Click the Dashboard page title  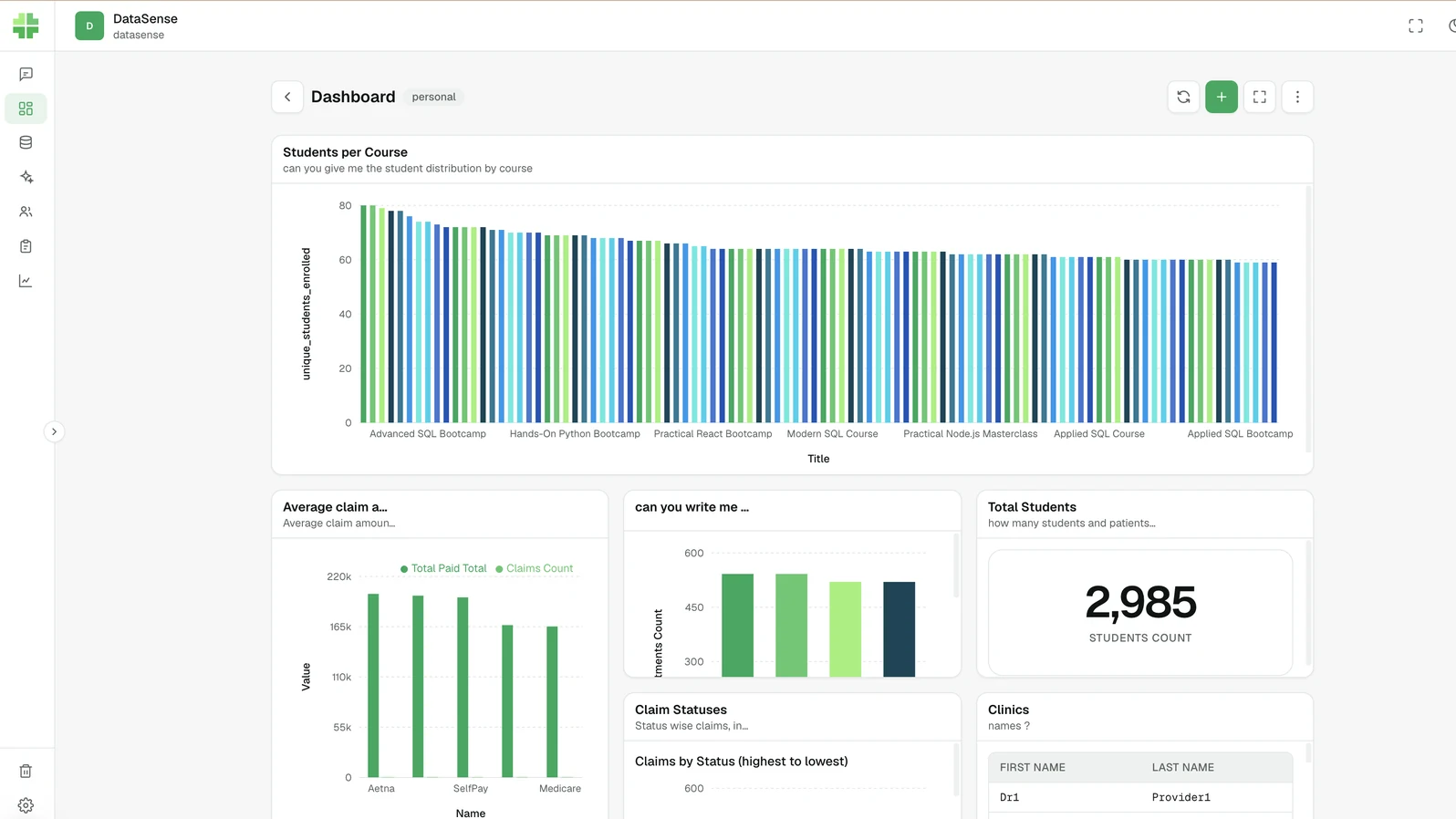pos(353,97)
